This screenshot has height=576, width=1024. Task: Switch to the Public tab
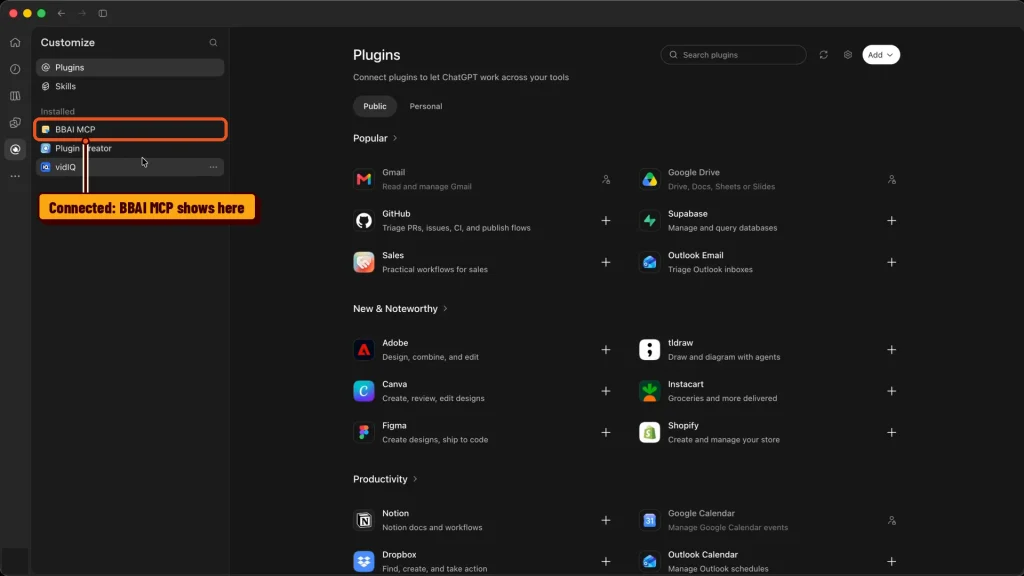click(x=375, y=106)
